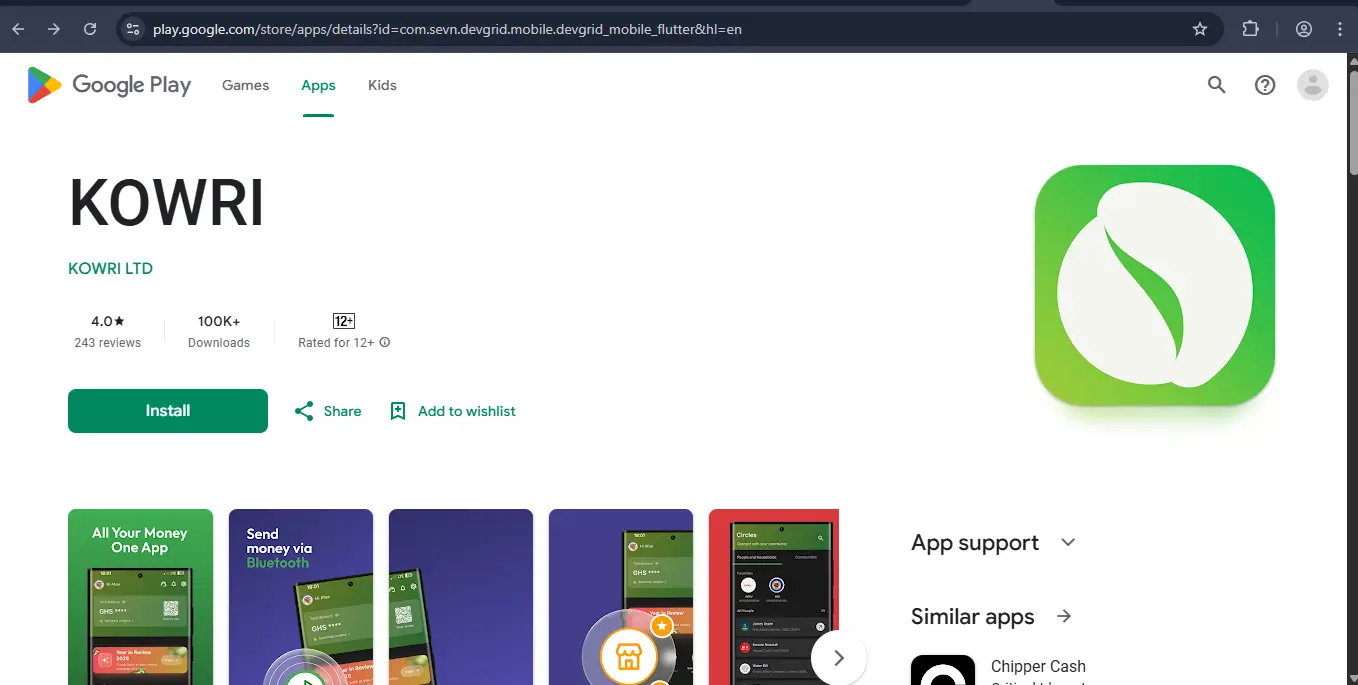1358x685 pixels.
Task: Click the Google Play logo
Action: tap(109, 85)
